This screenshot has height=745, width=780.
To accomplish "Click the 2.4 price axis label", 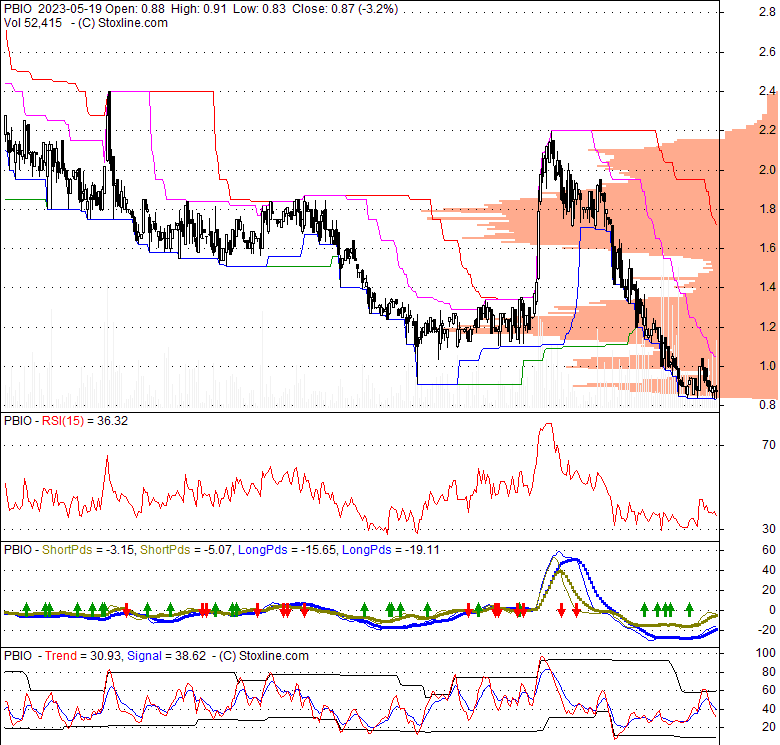I will coord(767,91).
